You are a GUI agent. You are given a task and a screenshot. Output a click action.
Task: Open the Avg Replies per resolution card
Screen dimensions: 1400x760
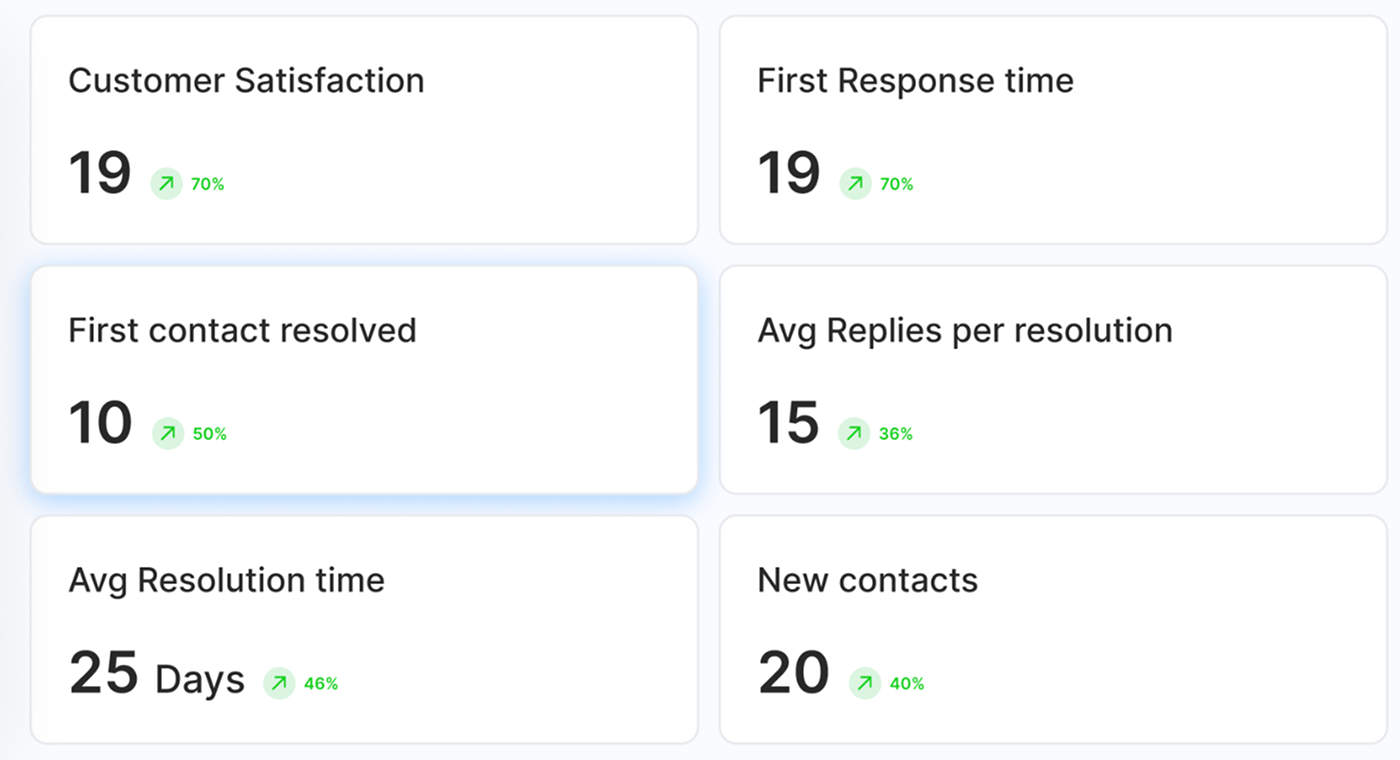pos(1055,380)
